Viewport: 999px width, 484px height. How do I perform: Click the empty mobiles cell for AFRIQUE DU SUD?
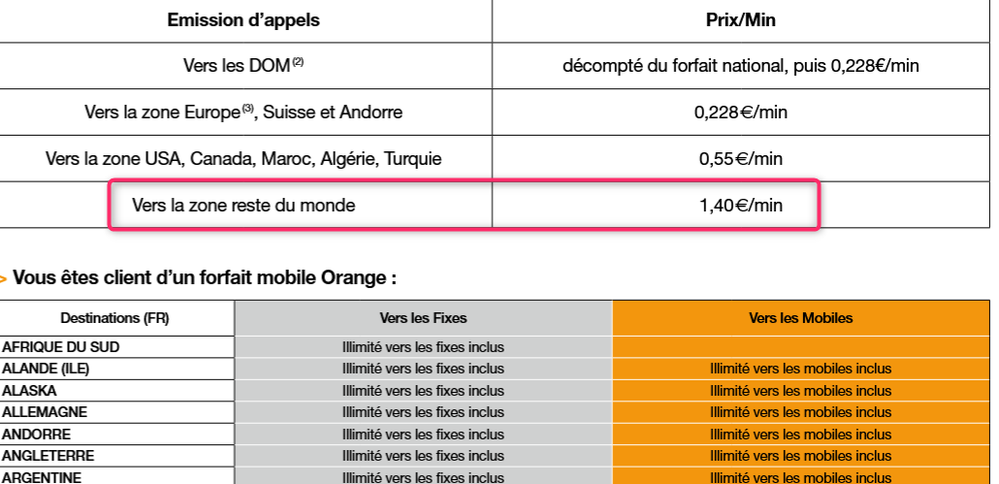coord(801,347)
